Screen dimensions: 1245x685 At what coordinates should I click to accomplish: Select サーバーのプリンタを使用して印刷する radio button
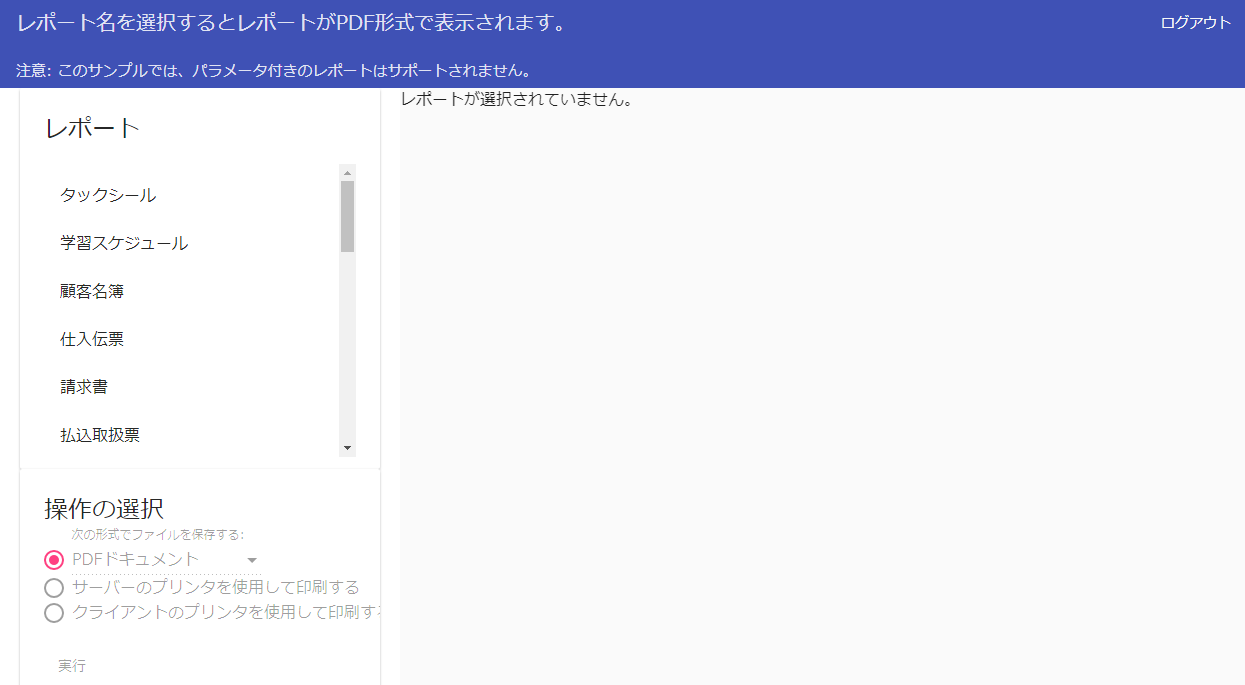pyautogui.click(x=54, y=587)
